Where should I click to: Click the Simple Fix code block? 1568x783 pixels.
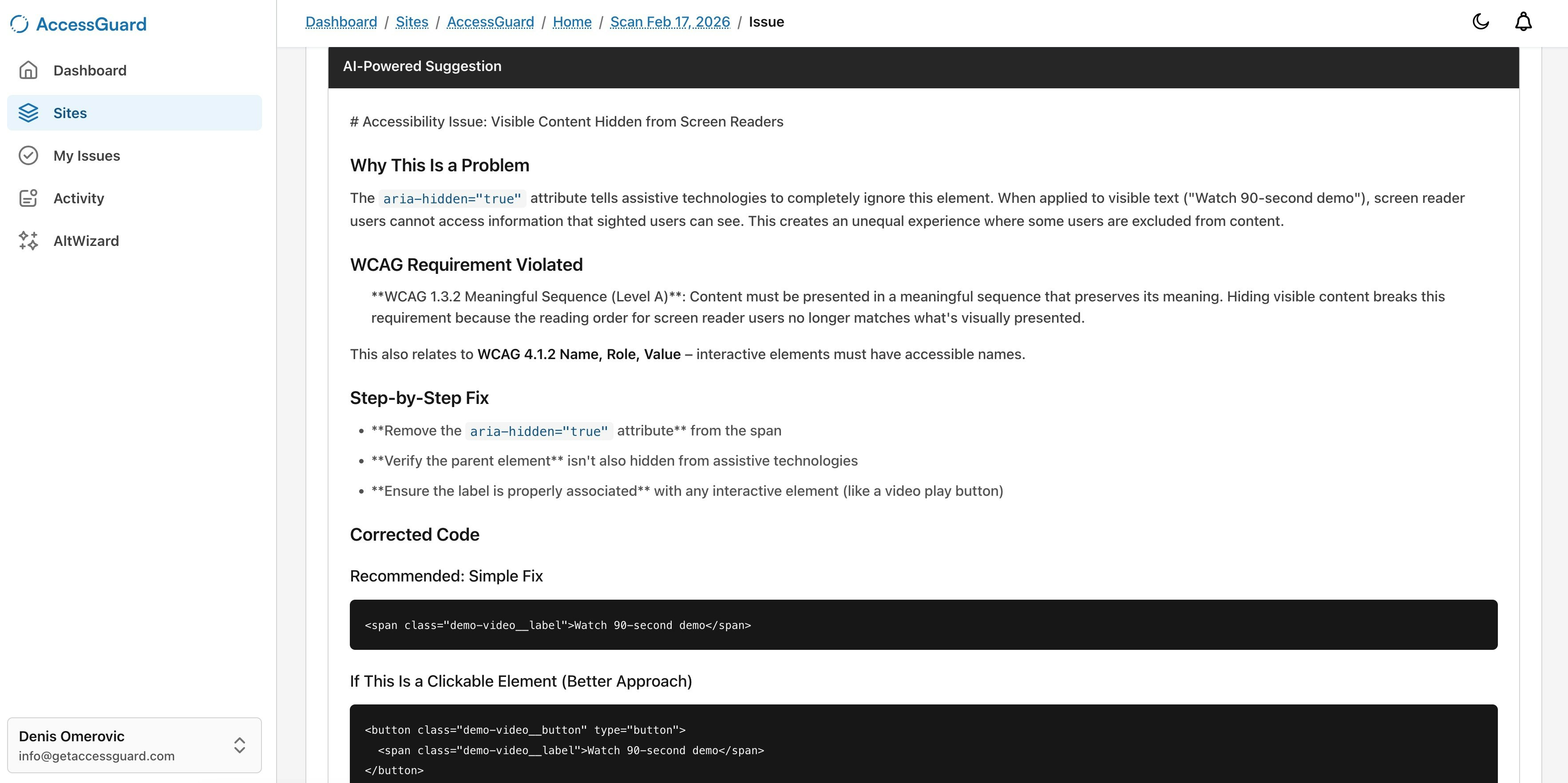pos(923,625)
